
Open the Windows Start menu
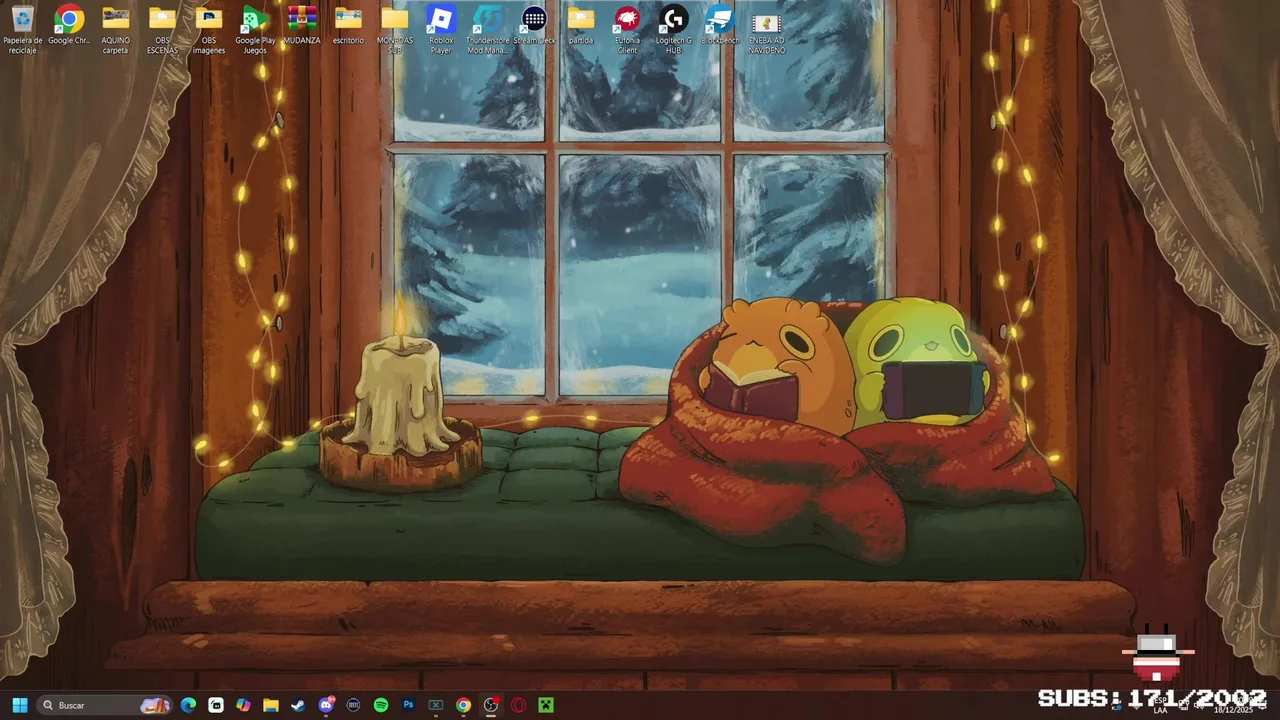tap(19, 705)
